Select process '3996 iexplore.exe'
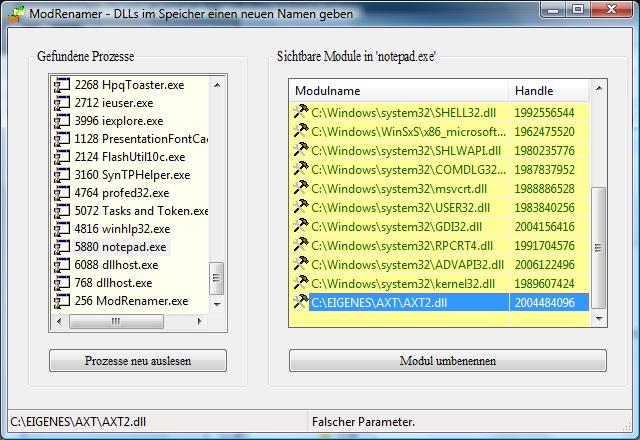The height and width of the screenshot is (440, 640). point(118,121)
